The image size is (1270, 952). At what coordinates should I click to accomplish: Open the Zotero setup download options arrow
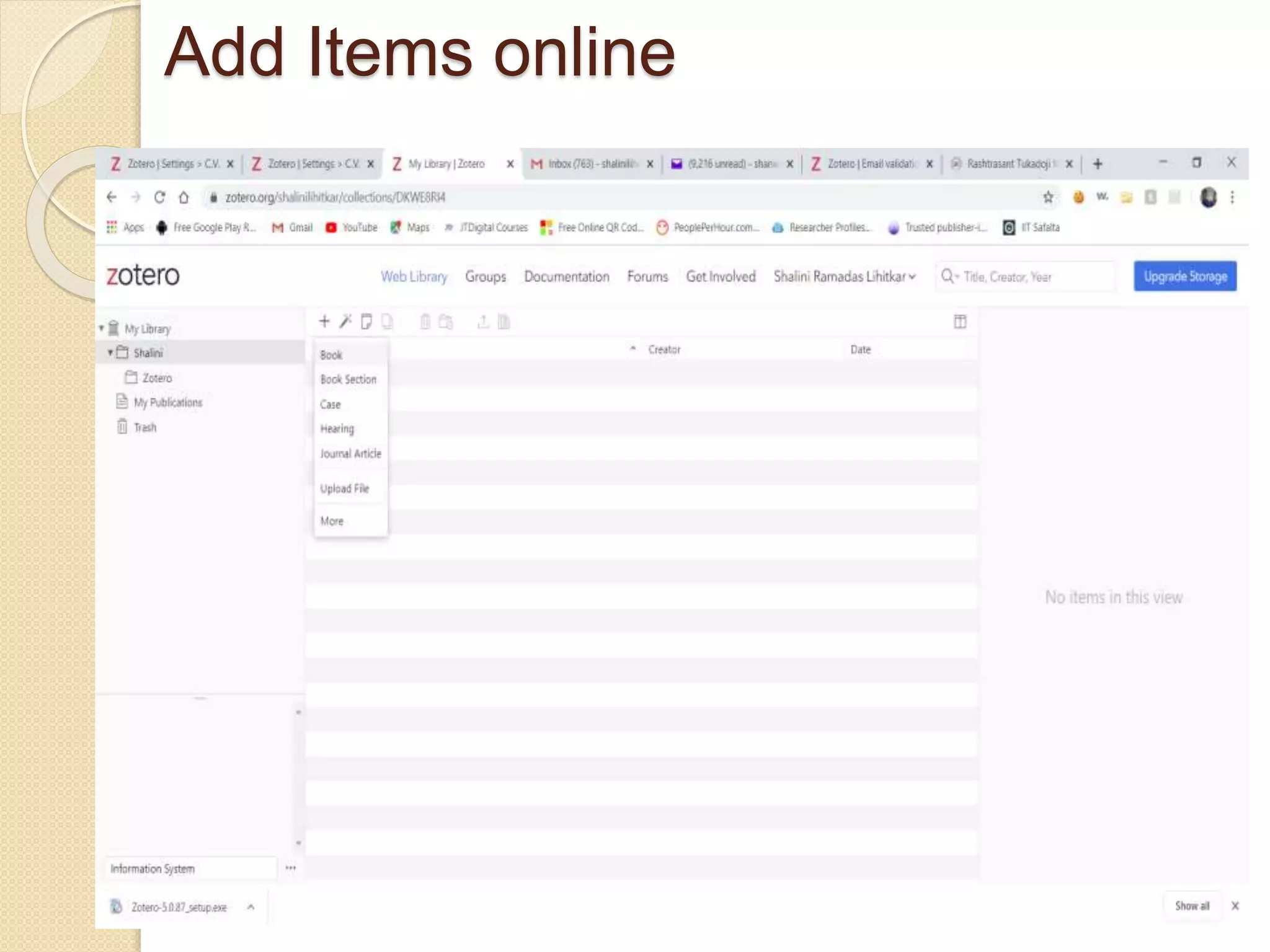[x=251, y=907]
